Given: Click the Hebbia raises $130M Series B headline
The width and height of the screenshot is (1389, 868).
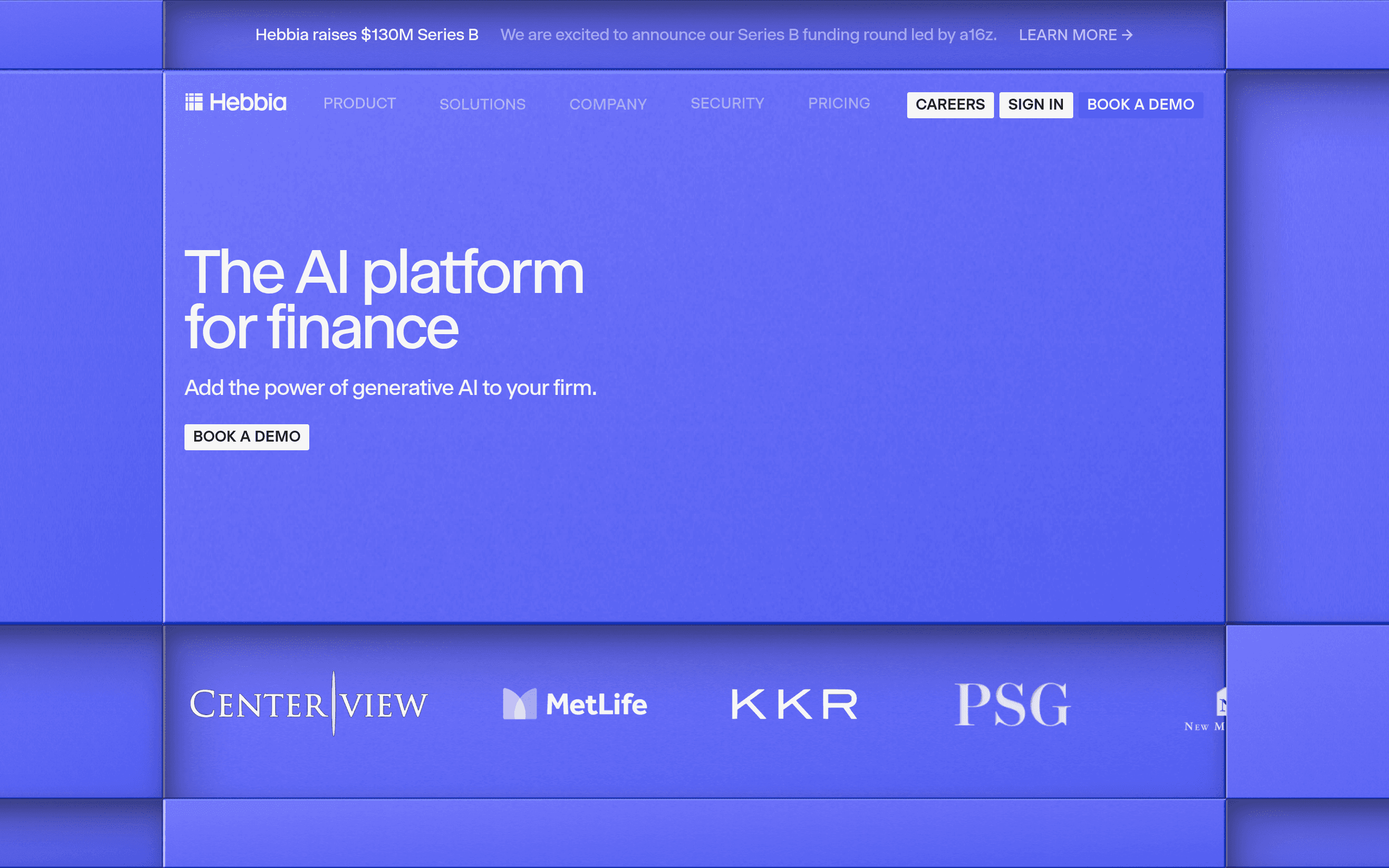Looking at the screenshot, I should click(367, 35).
